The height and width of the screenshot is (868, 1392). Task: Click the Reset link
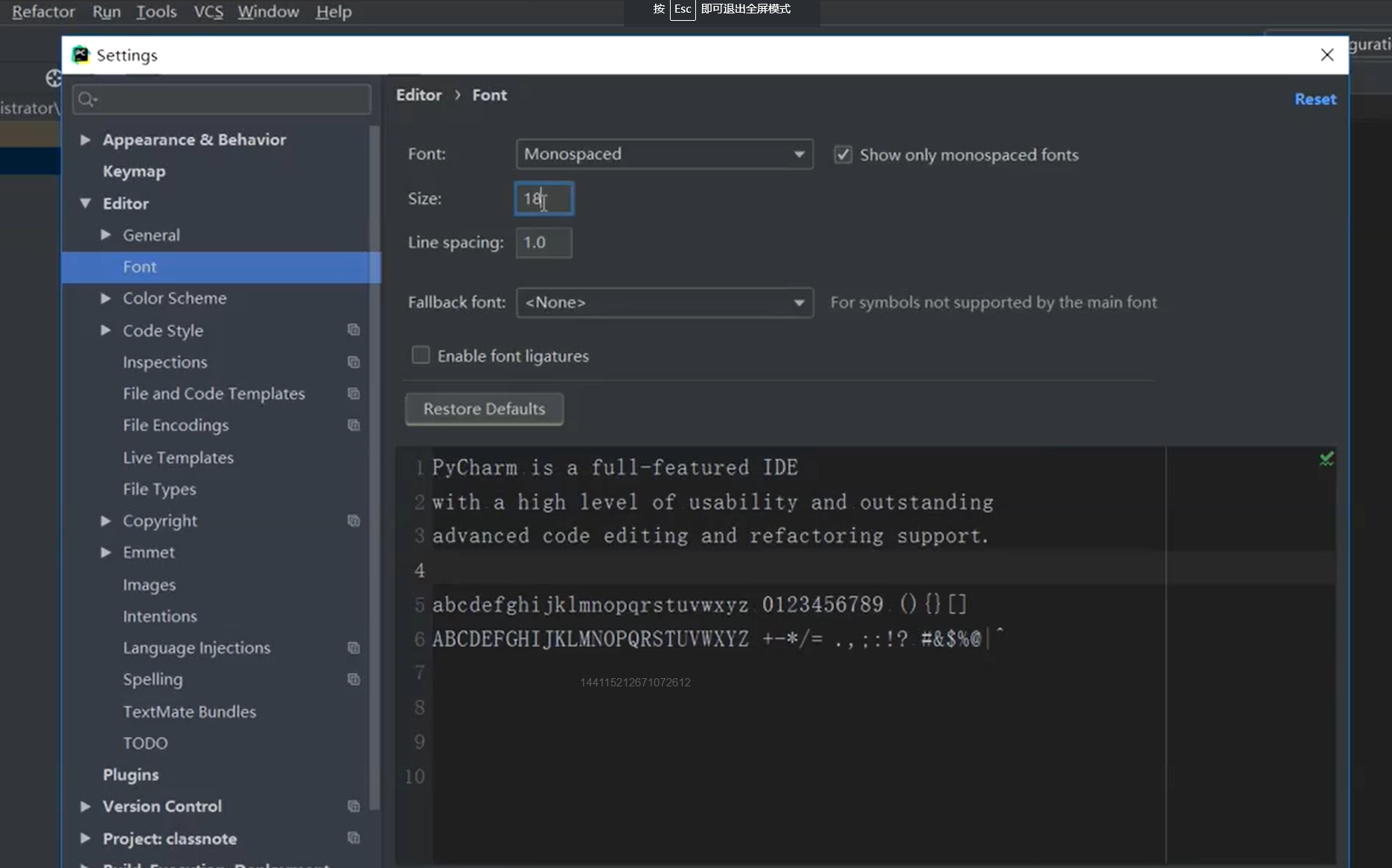click(1315, 99)
